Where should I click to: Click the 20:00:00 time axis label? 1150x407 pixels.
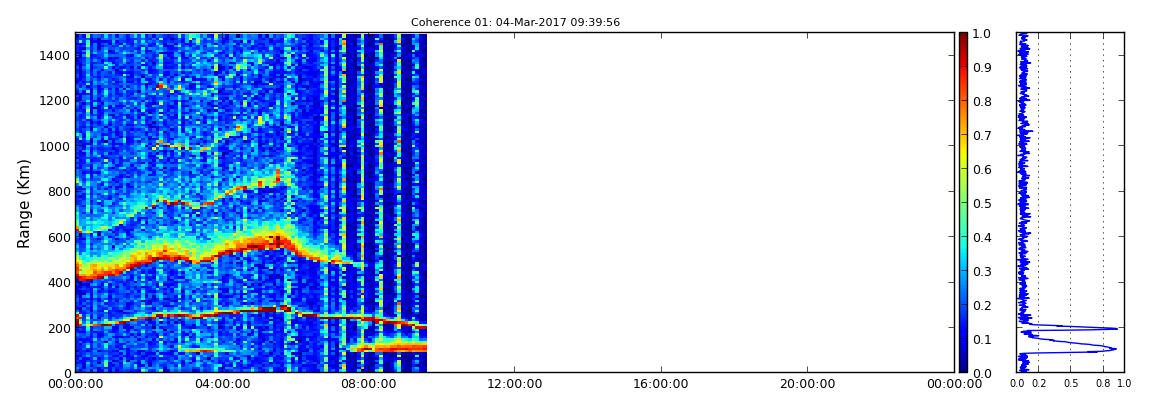(808, 384)
